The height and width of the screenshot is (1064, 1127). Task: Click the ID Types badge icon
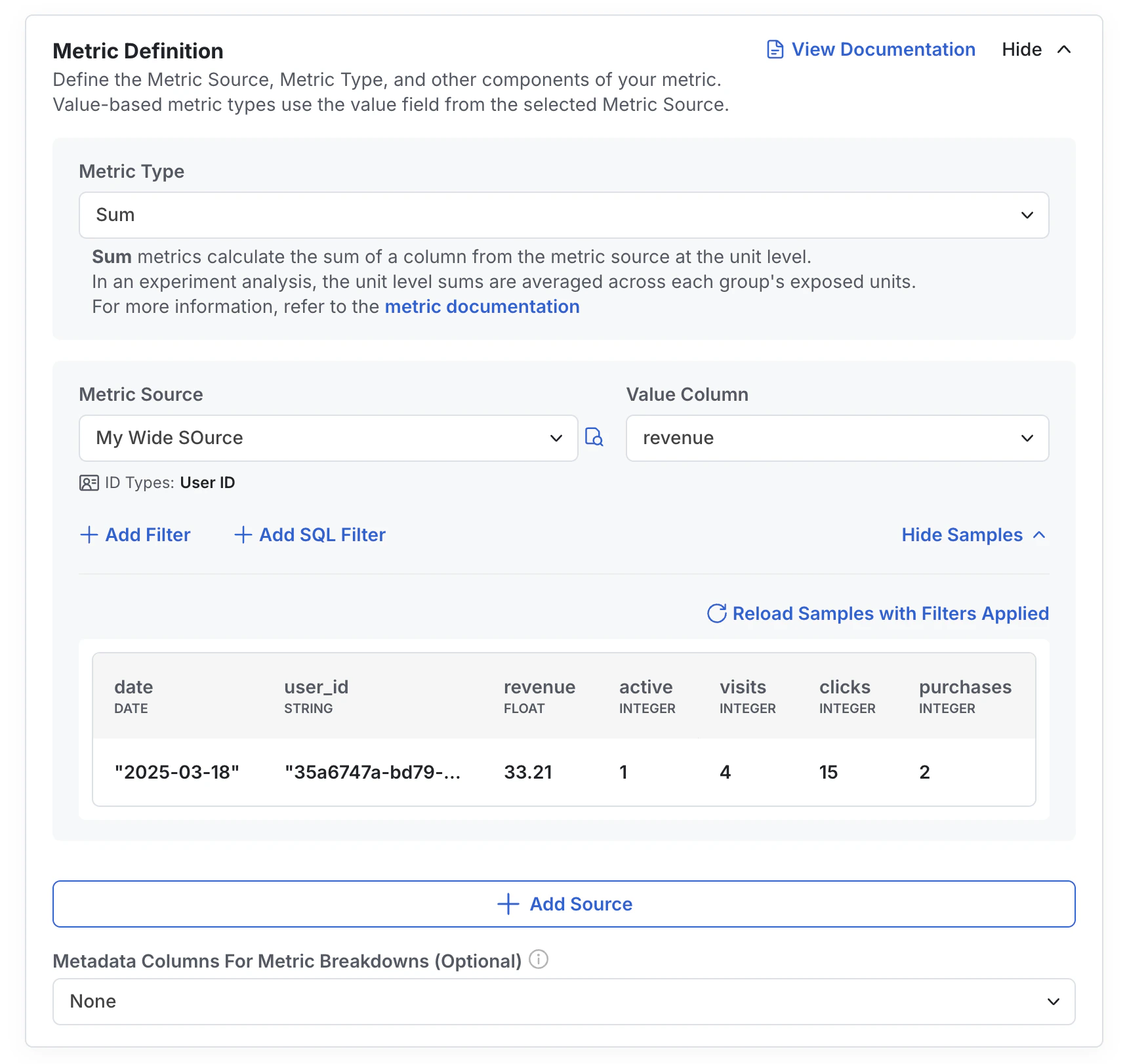[x=88, y=482]
